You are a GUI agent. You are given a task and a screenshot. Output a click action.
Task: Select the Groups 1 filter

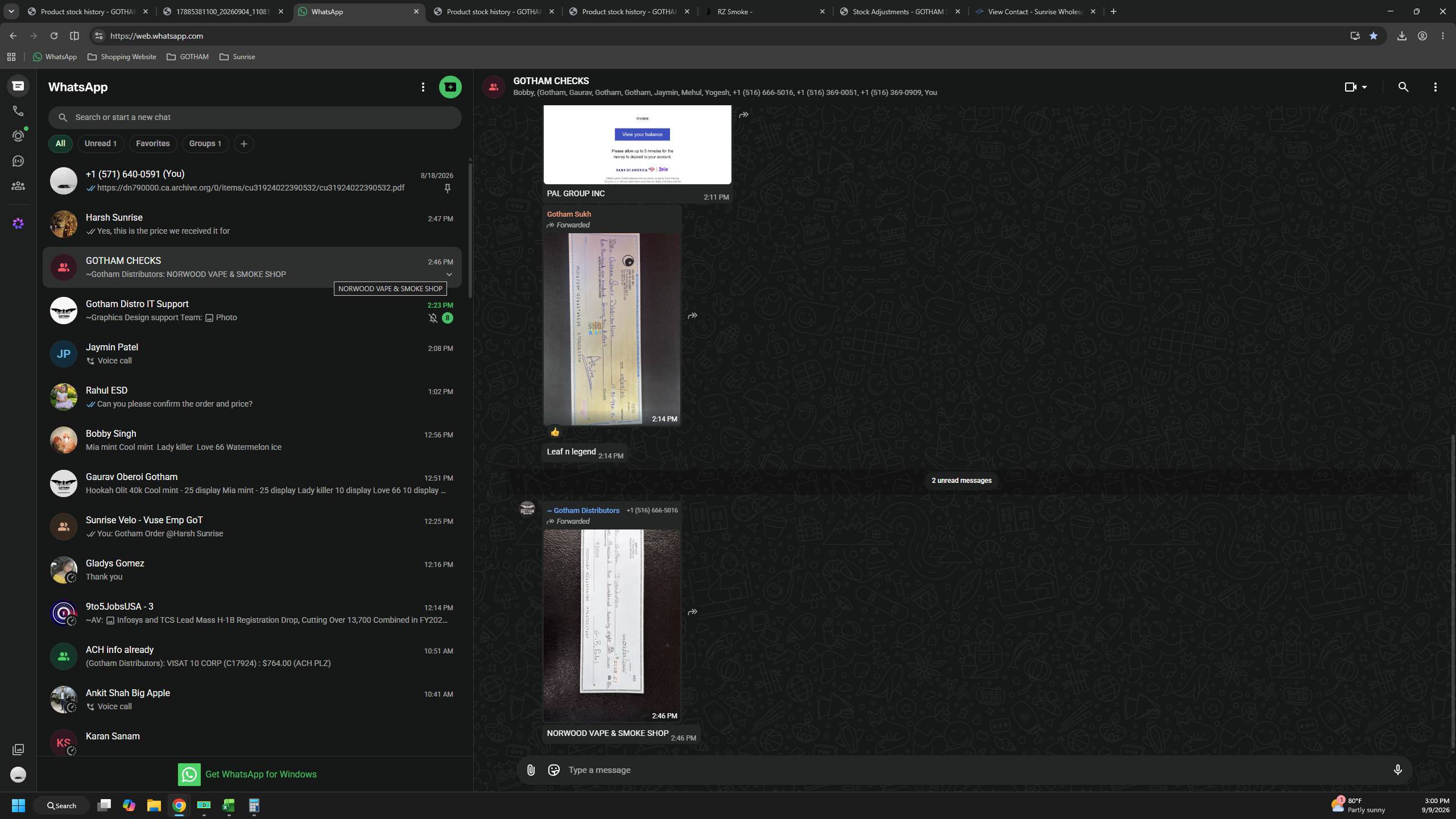tap(205, 143)
